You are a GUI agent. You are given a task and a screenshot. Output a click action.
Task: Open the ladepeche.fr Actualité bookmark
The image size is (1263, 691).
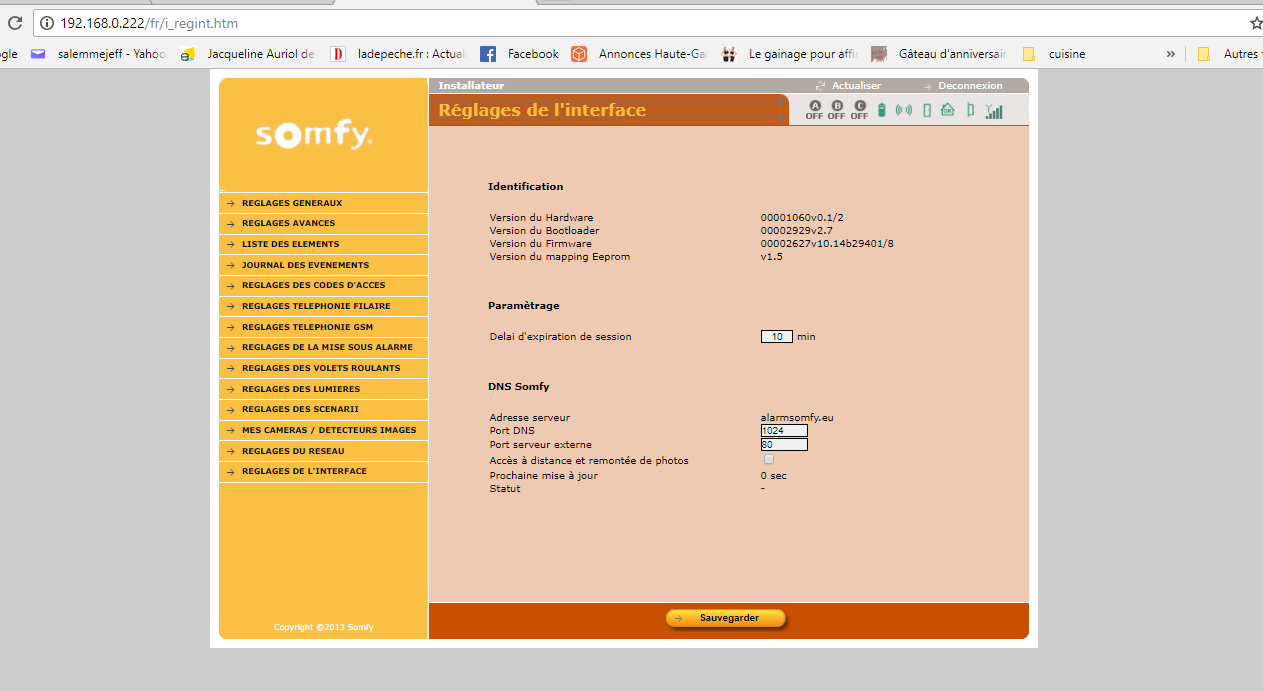[x=397, y=54]
